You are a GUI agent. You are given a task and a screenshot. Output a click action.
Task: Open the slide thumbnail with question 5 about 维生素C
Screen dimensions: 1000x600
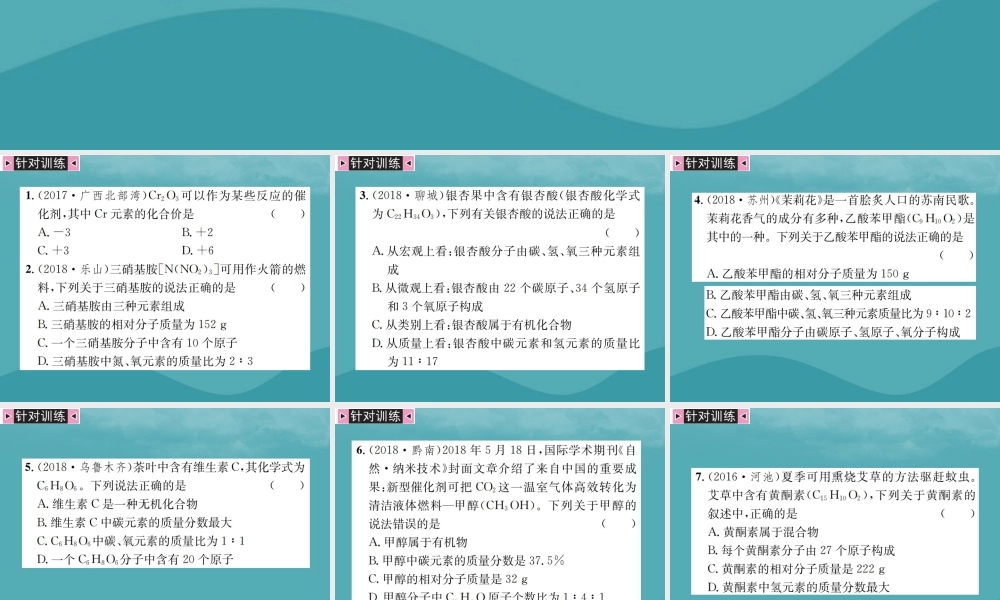165,504
